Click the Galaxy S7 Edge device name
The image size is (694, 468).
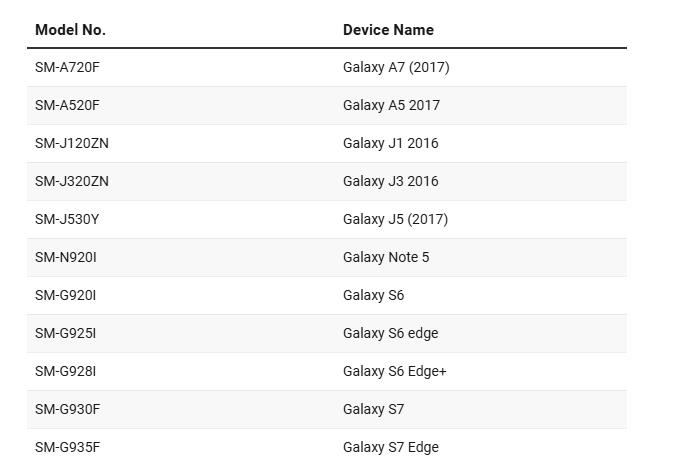click(x=390, y=447)
